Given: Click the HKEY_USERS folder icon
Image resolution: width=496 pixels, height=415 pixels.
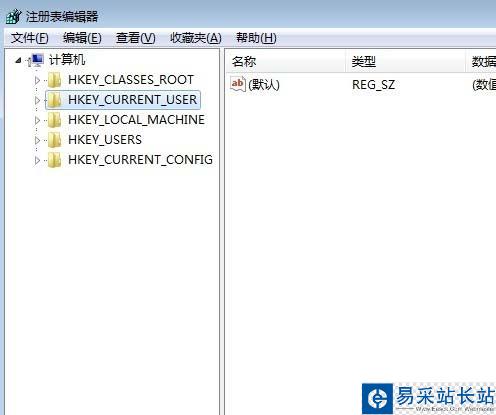Looking at the screenshot, I should pos(54,140).
